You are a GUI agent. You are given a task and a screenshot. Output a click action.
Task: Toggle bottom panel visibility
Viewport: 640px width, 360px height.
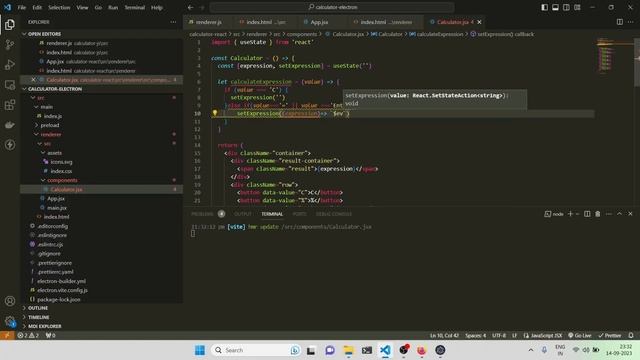coord(556,7)
